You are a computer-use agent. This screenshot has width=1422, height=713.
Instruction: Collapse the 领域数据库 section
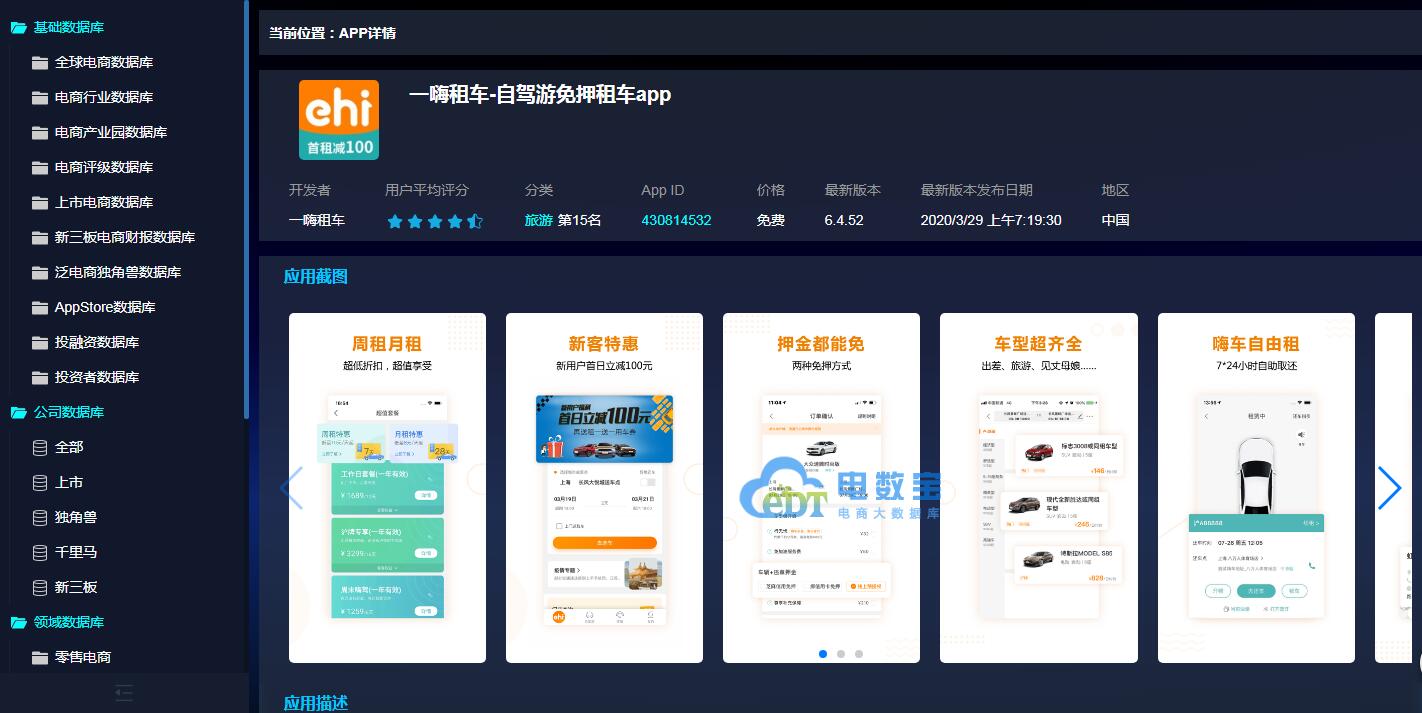tap(58, 622)
